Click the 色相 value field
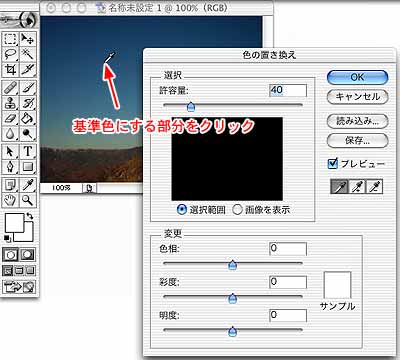400x360 pixels. pyautogui.click(x=288, y=249)
